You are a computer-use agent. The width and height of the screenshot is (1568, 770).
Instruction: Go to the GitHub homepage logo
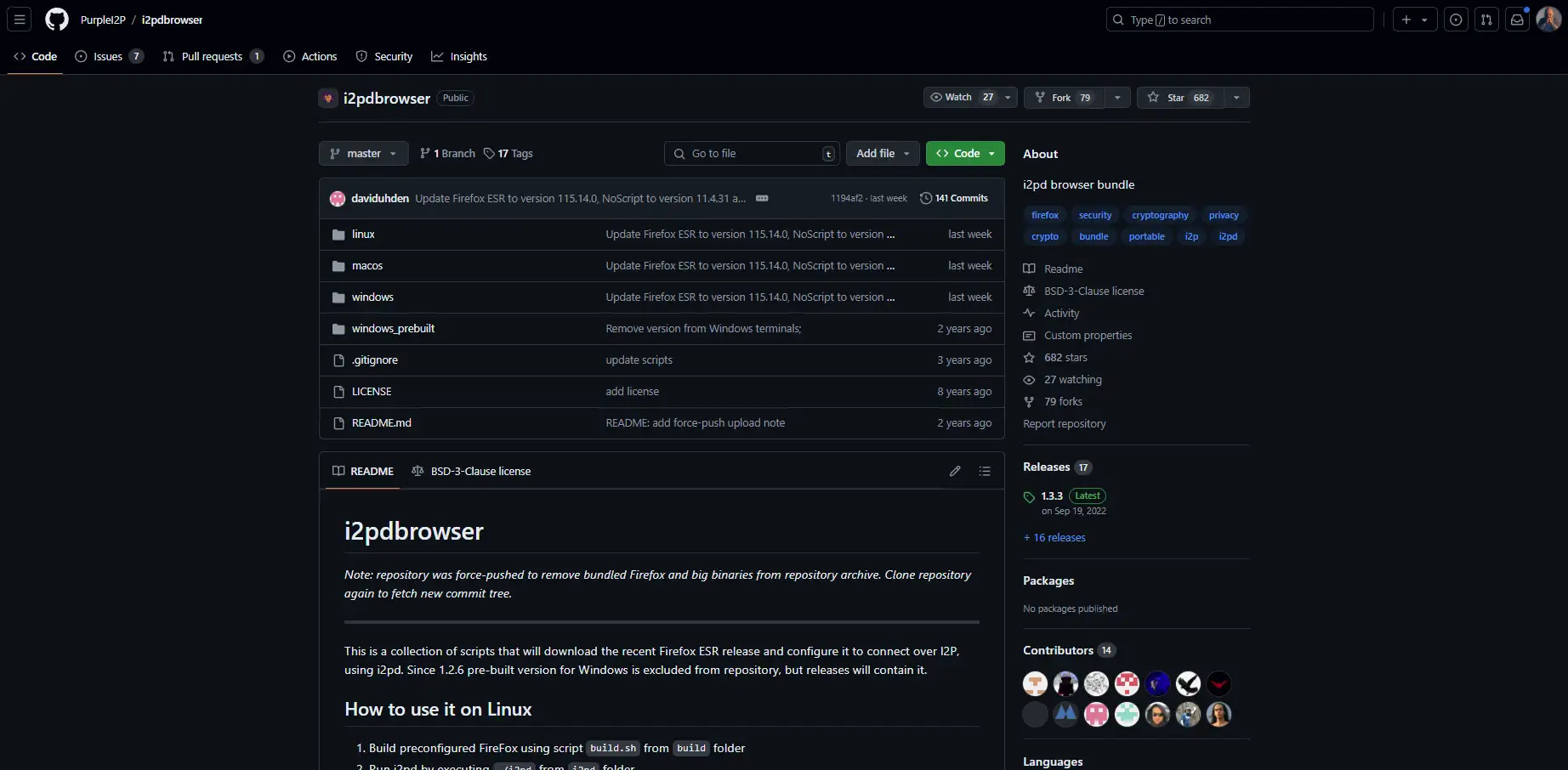(57, 20)
